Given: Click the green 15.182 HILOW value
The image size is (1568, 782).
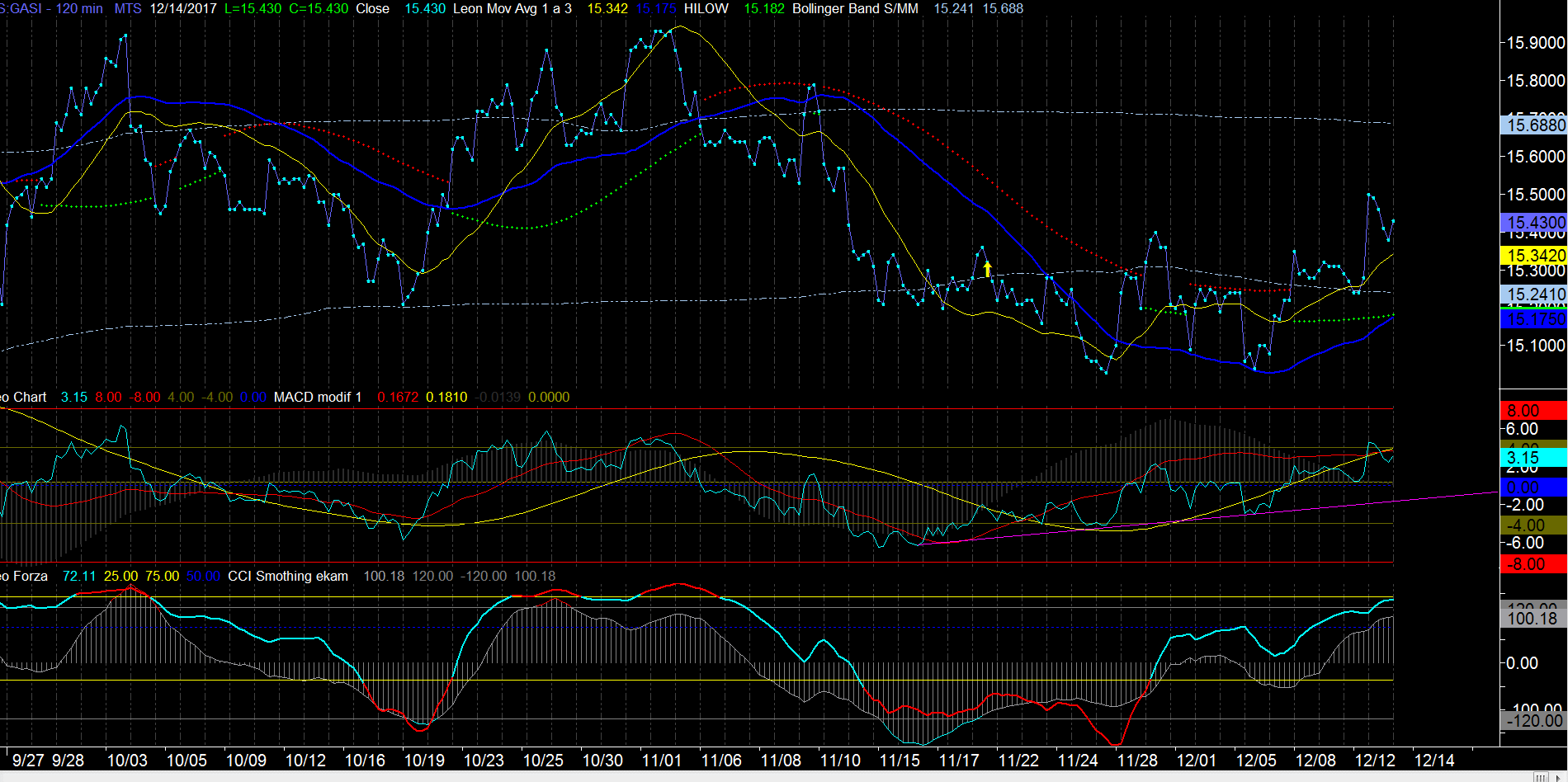Looking at the screenshot, I should [x=764, y=8].
